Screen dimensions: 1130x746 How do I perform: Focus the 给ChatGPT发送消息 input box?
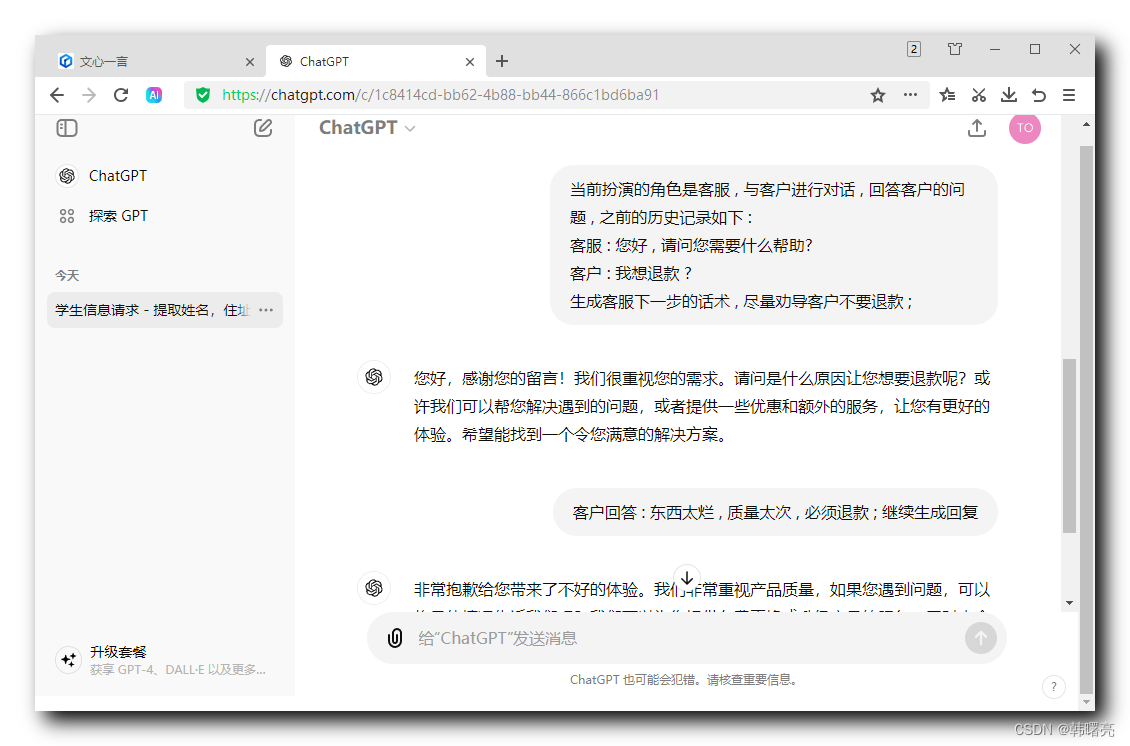[685, 639]
